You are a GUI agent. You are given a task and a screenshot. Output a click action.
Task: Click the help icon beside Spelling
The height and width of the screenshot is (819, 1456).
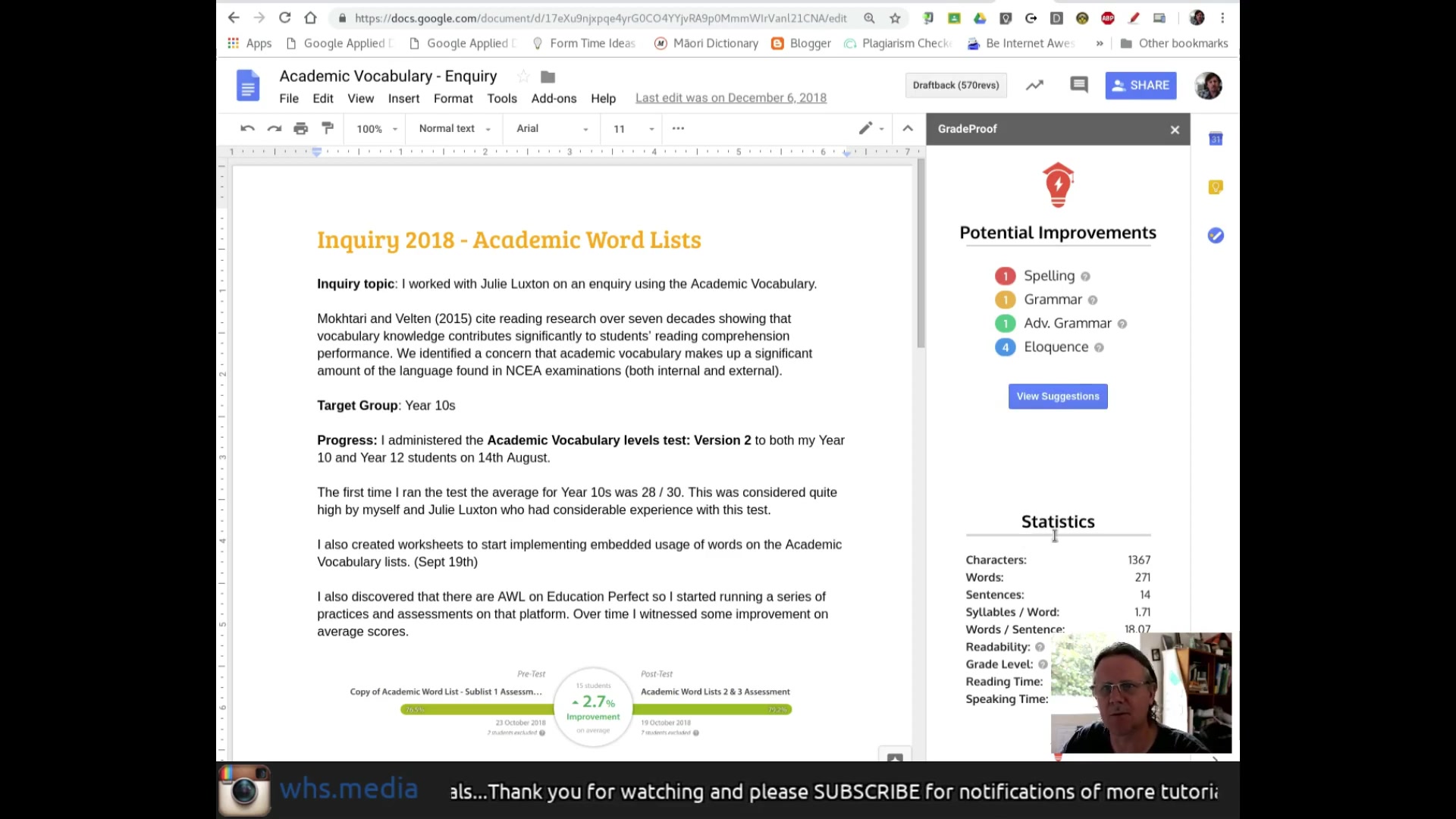1085,277
